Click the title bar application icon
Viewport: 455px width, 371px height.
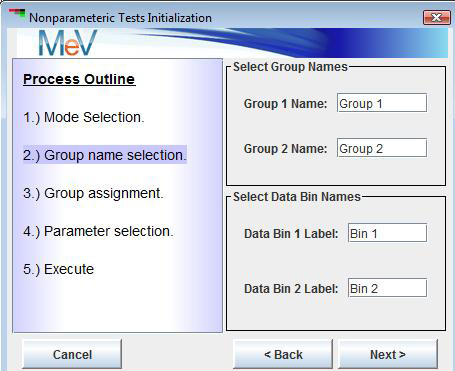[17, 15]
